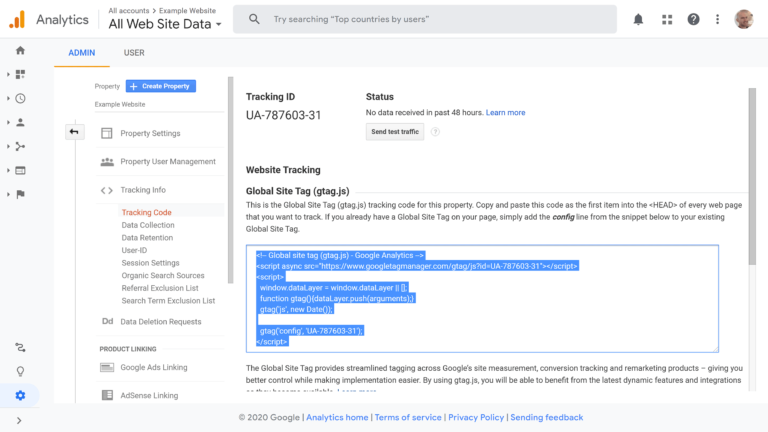Screen dimensions: 768x432
Task: Click Sending feedback footer link
Action: (547, 417)
